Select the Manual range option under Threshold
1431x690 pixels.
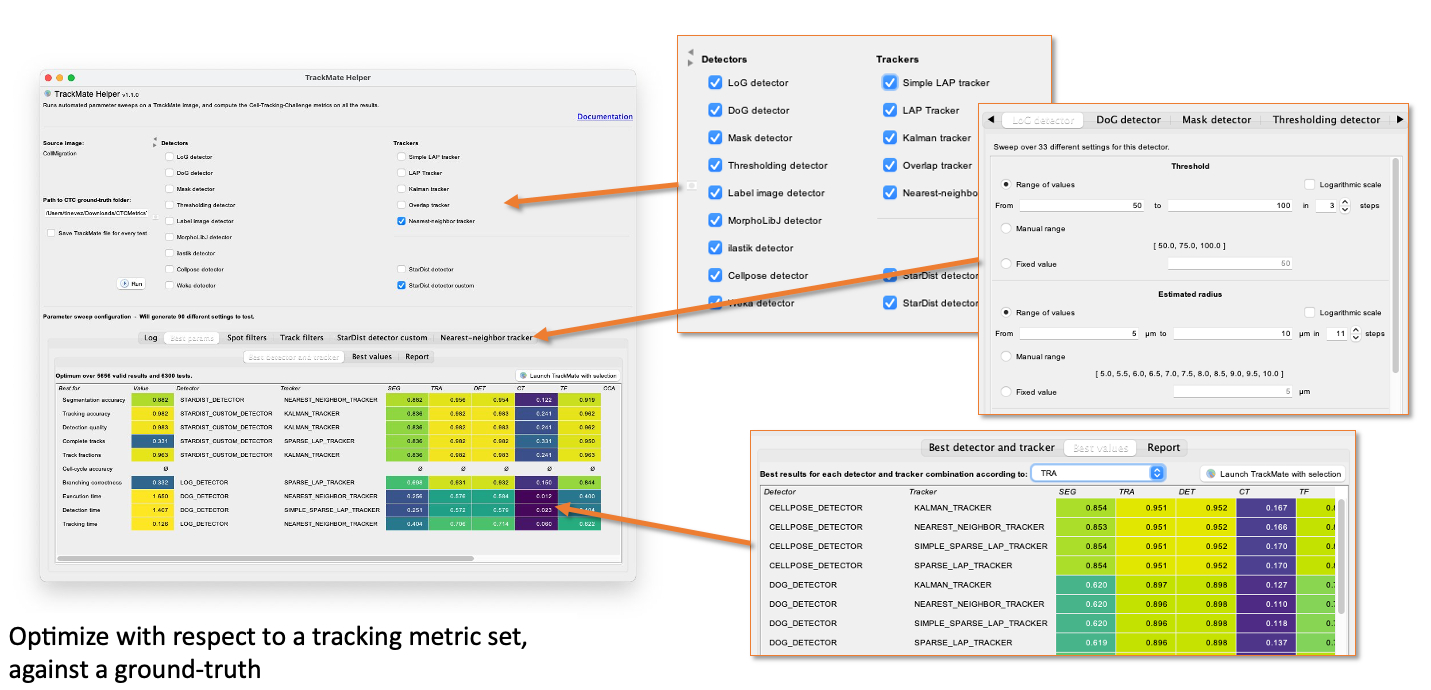[1006, 229]
